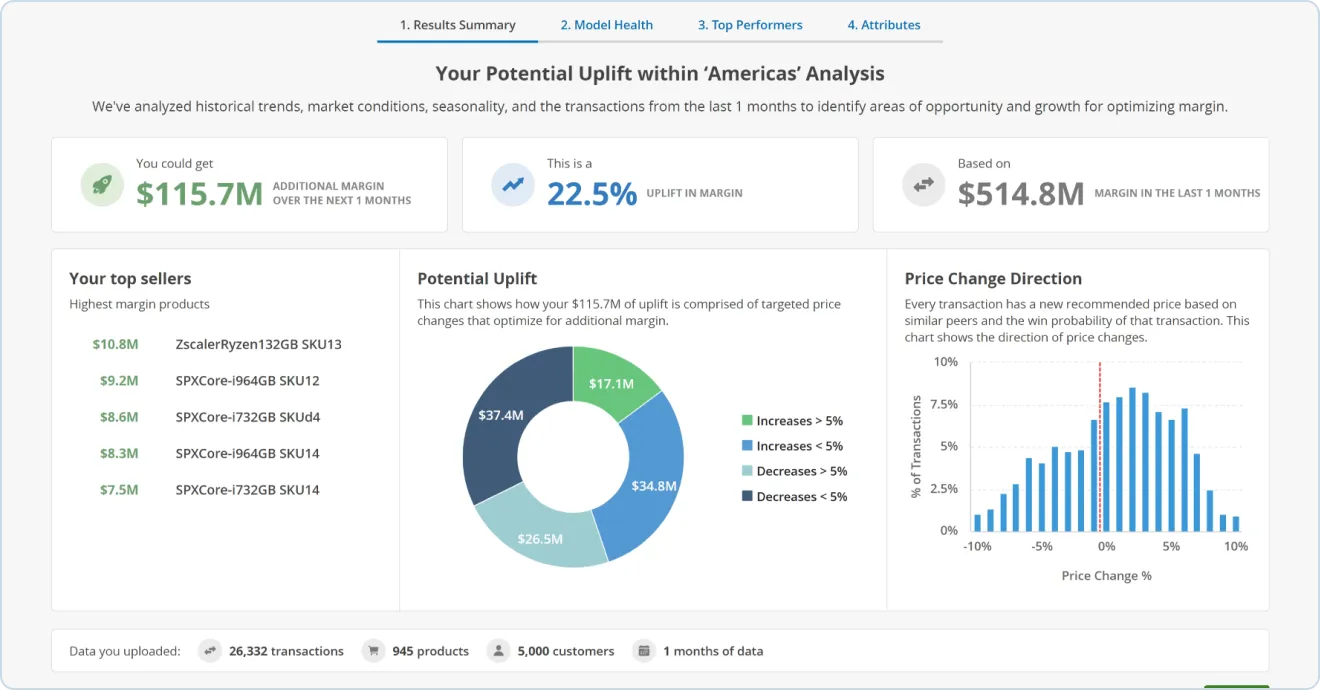Click the shopping cart products icon

pos(374,651)
